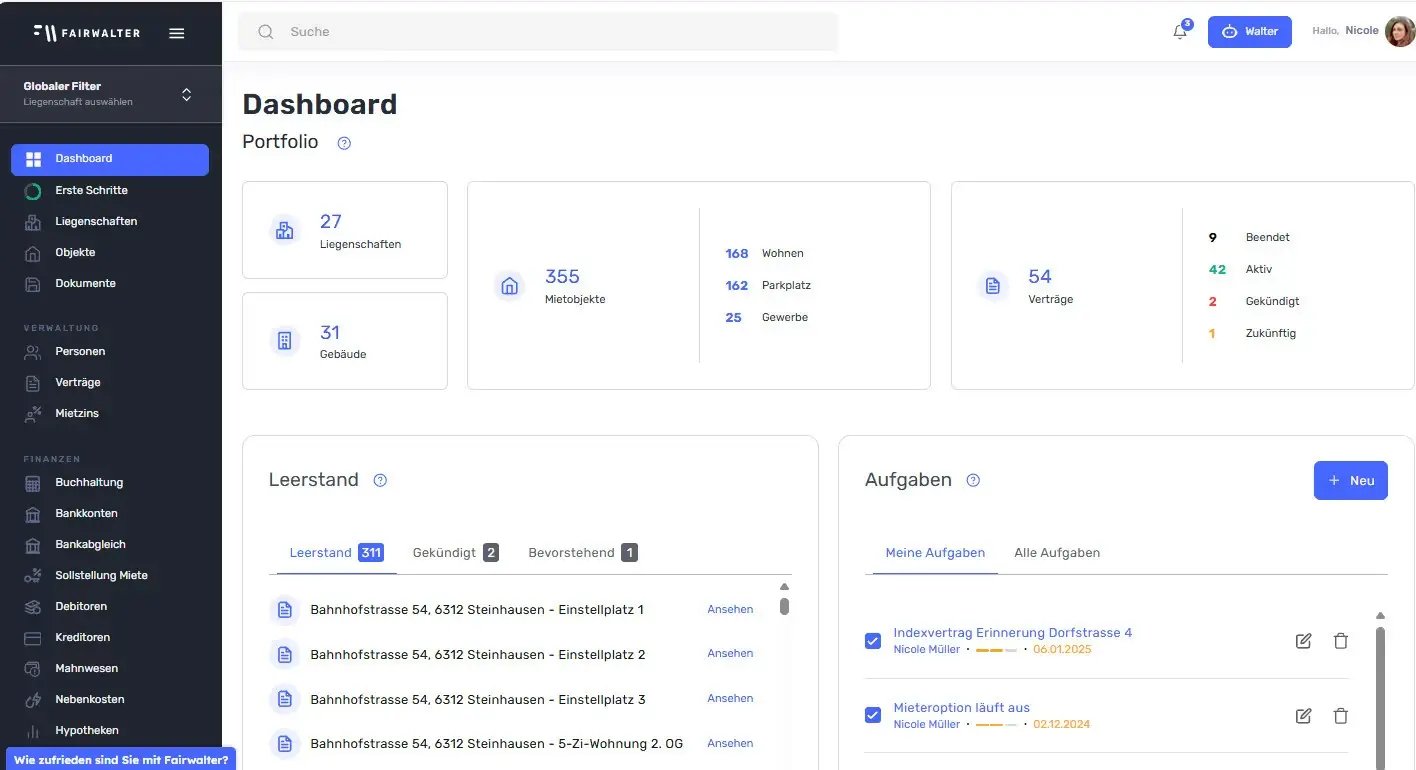1416x770 pixels.
Task: Check off Indexvertrag Erinnerung Dorfstrasse 4 task
Action: [x=873, y=641]
